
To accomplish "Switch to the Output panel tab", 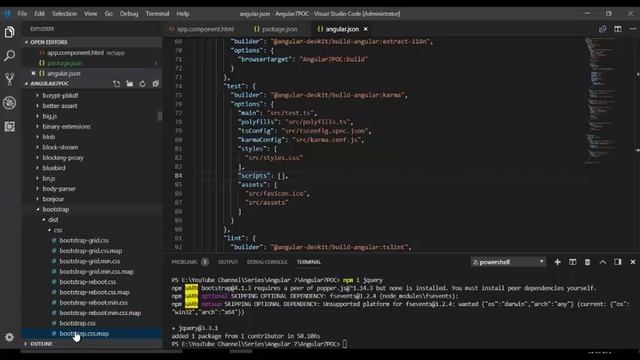I will [227, 262].
